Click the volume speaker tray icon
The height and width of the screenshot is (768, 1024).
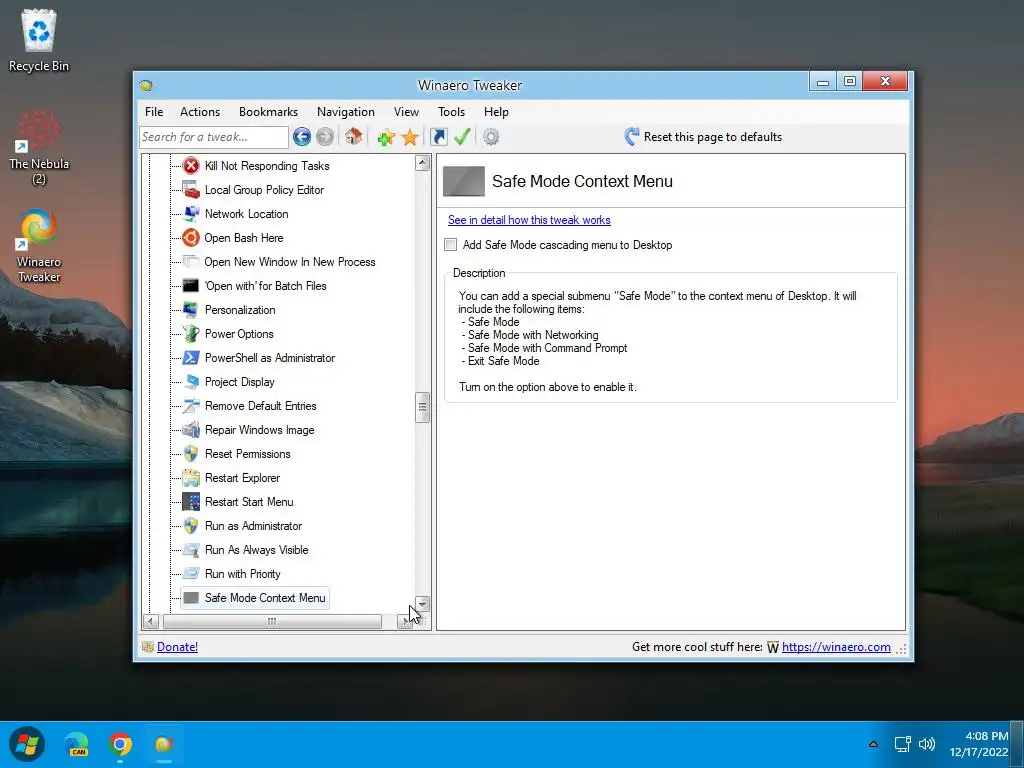tap(927, 744)
